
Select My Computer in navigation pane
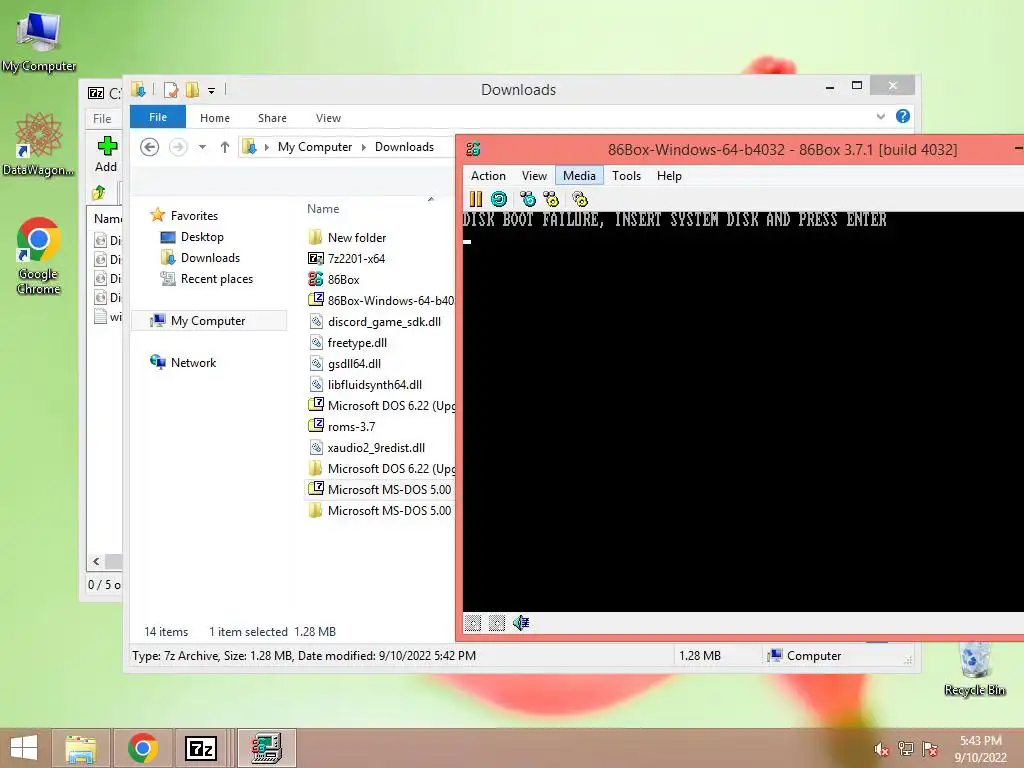pyautogui.click(x=208, y=321)
